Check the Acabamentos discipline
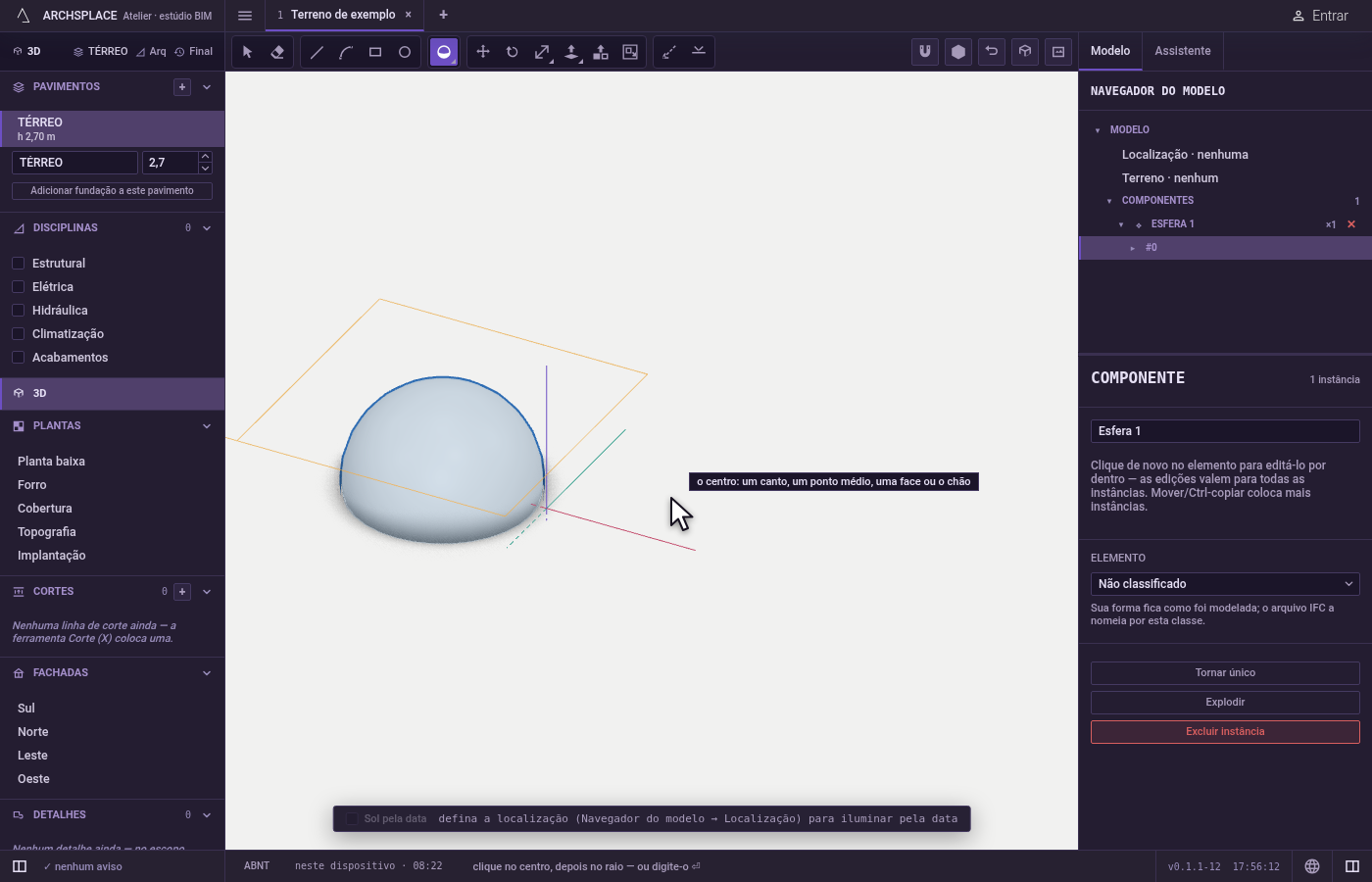Image resolution: width=1372 pixels, height=882 pixels. point(18,358)
